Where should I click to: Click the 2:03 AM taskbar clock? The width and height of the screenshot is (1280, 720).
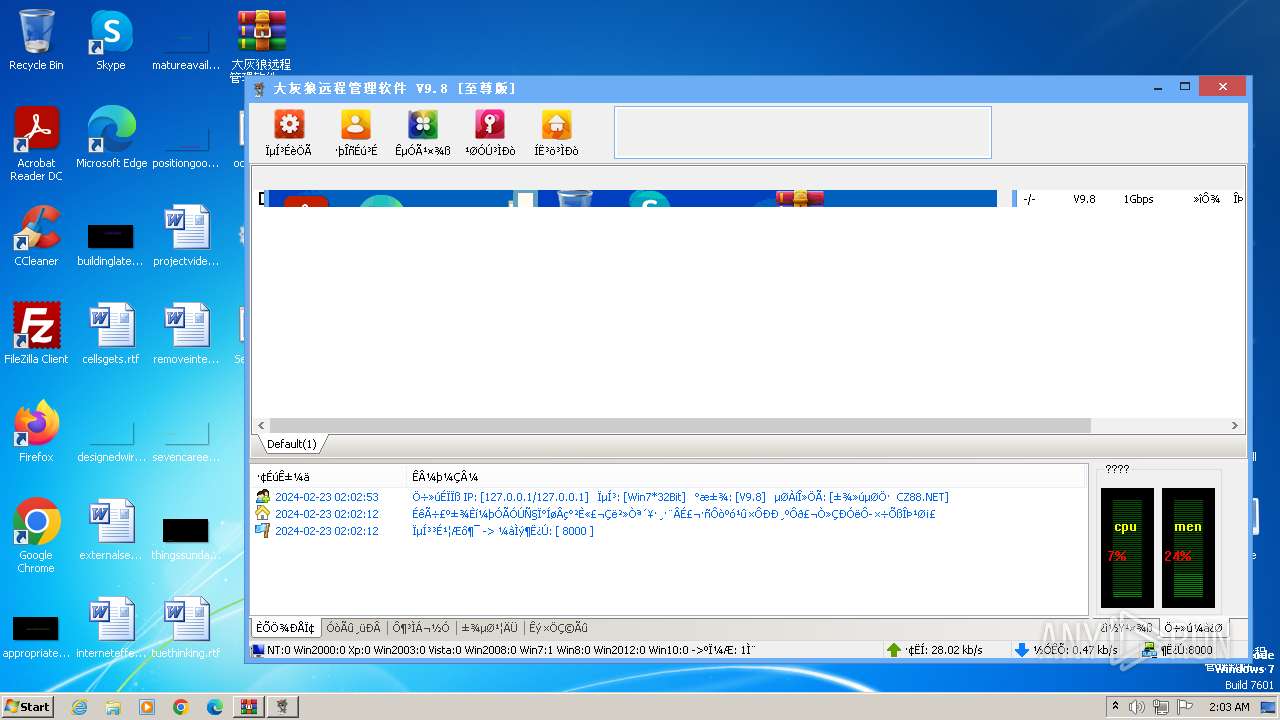[x=1230, y=707]
